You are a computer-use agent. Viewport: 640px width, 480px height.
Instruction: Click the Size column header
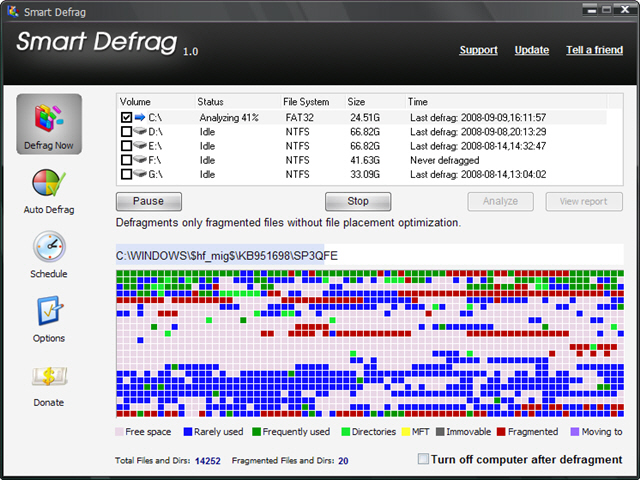point(375,102)
